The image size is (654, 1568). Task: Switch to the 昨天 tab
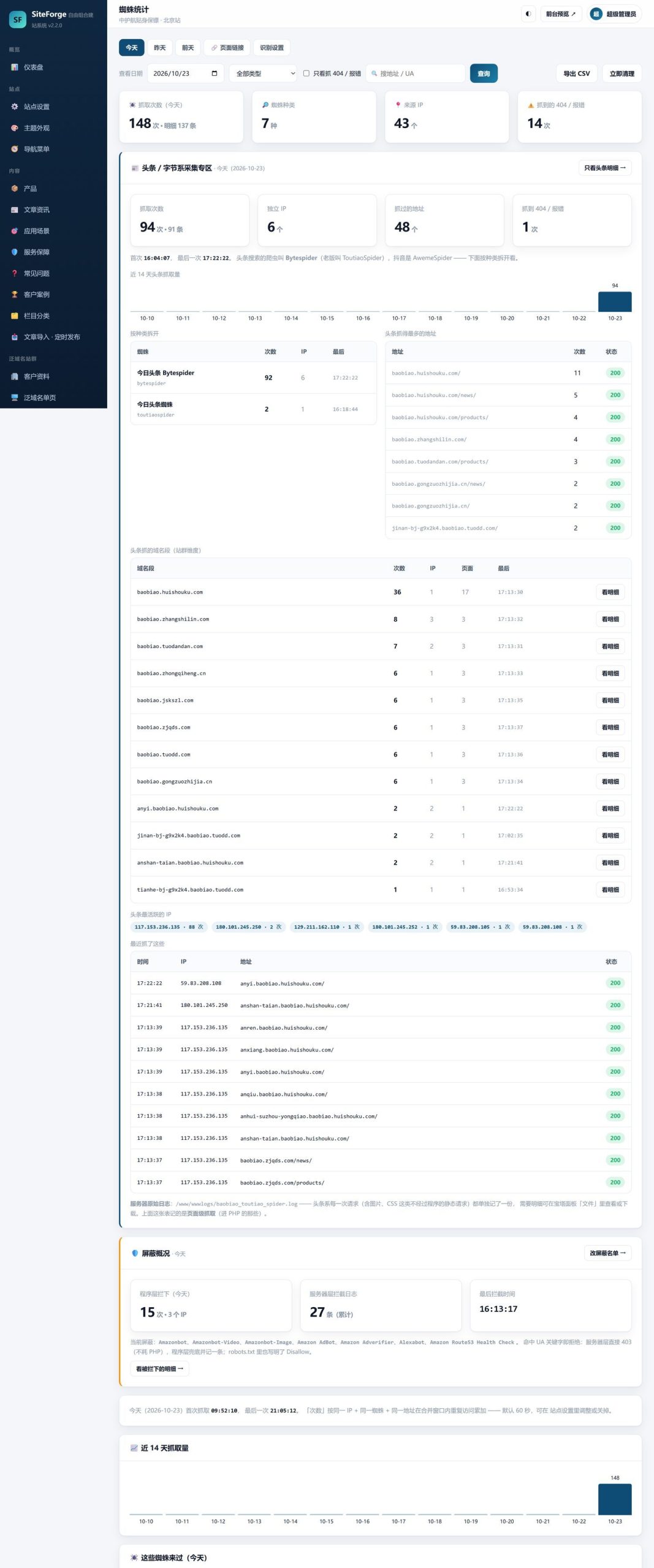[160, 48]
